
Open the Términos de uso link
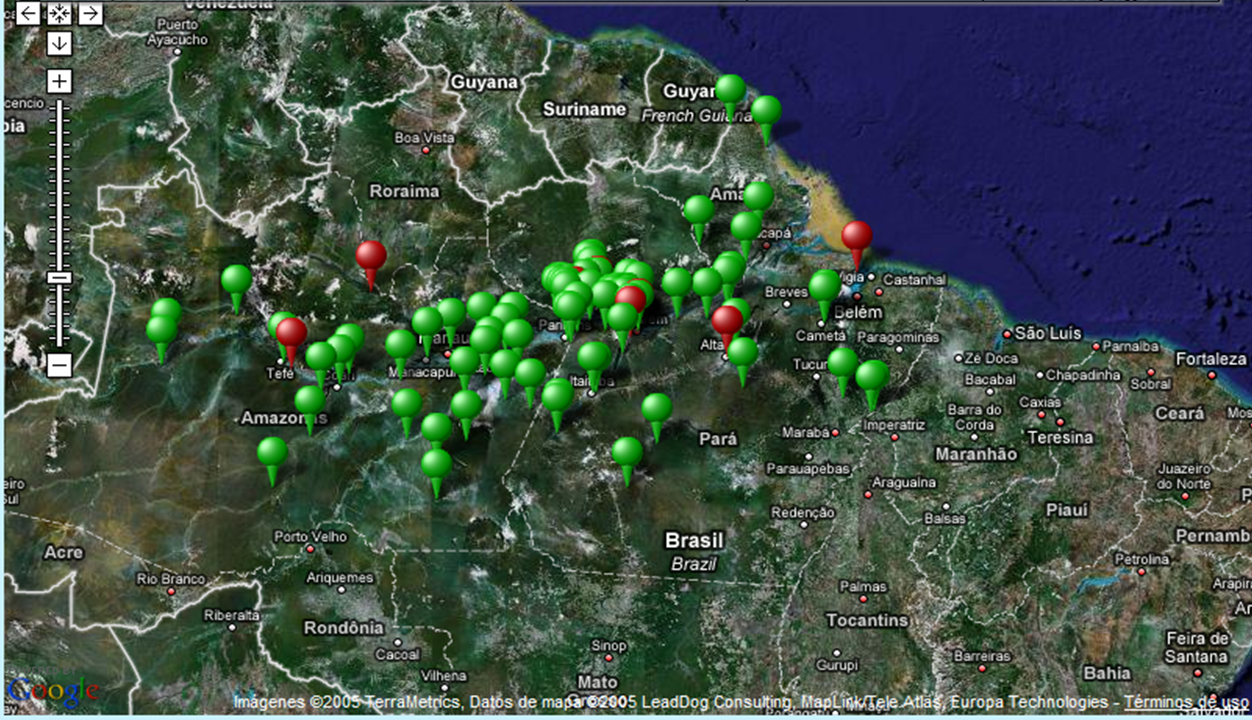[x=1186, y=702]
